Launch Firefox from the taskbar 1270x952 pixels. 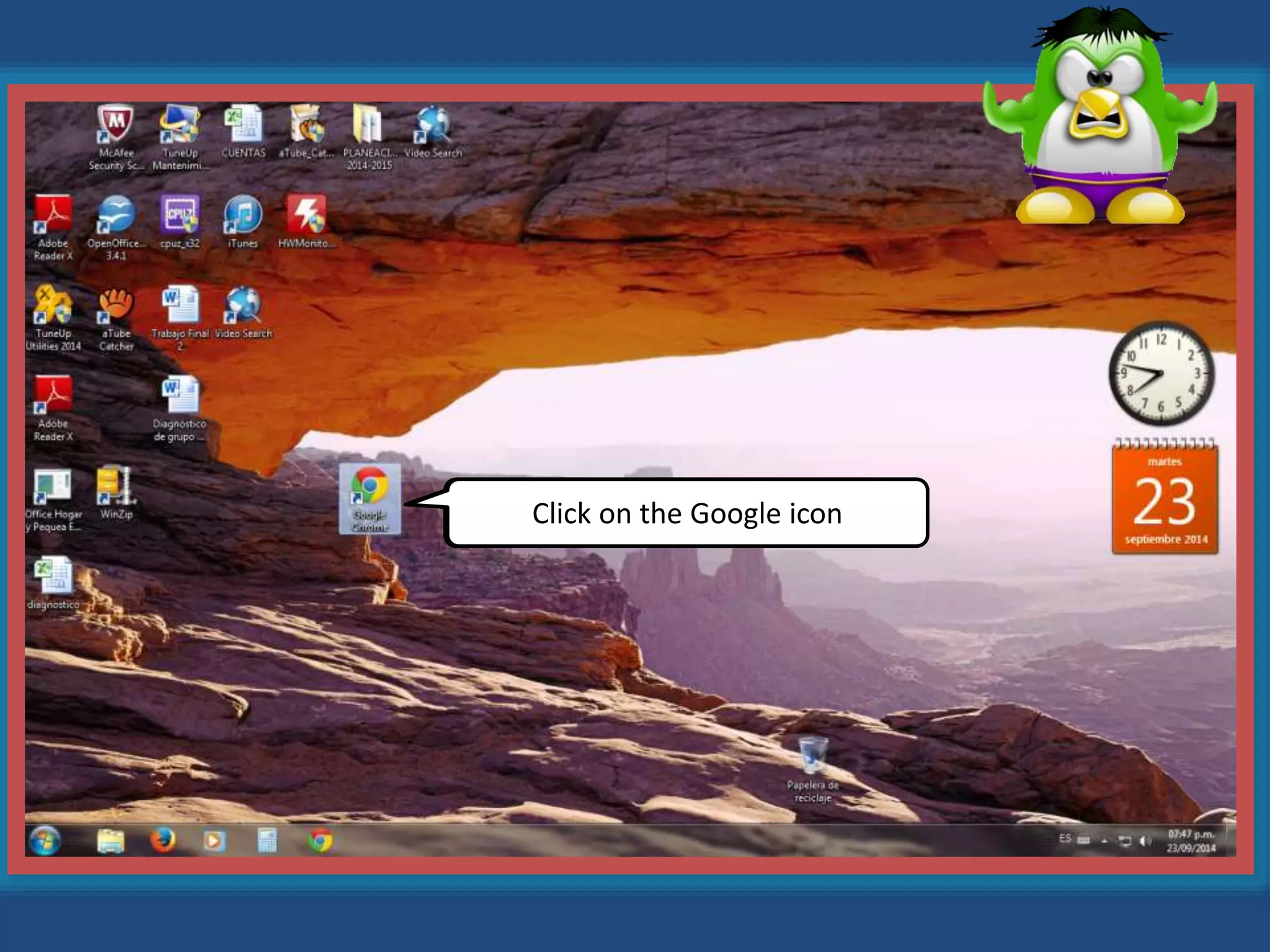pos(163,841)
